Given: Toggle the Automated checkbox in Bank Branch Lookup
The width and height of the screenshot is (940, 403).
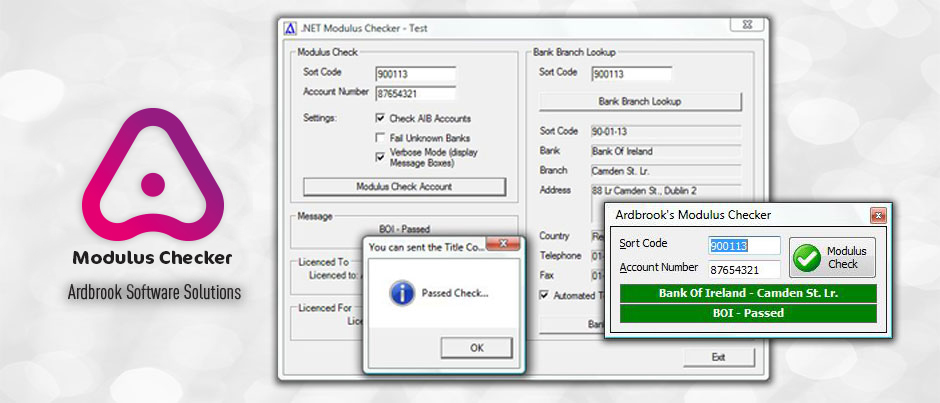Looking at the screenshot, I should click(544, 295).
